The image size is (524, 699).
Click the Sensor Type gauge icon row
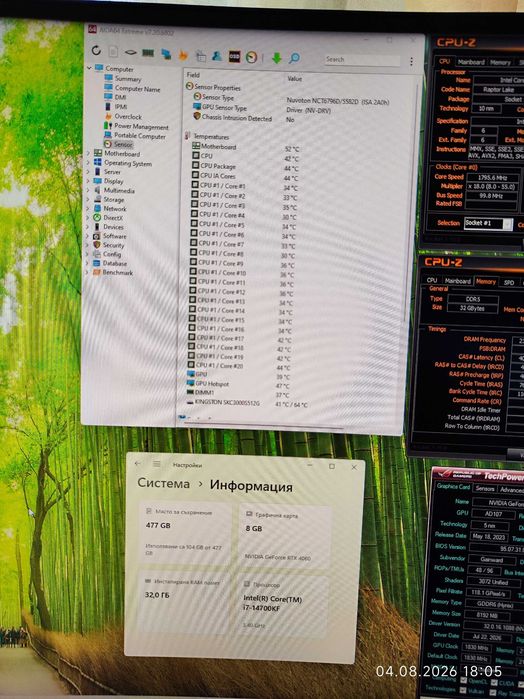(x=198, y=97)
